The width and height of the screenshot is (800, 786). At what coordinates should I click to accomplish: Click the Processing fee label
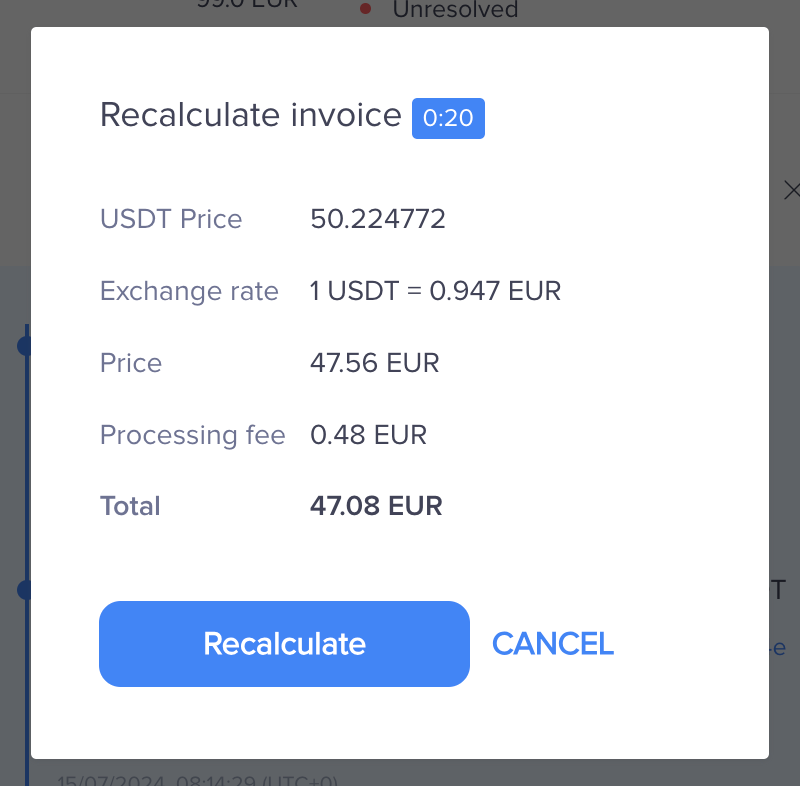click(192, 435)
